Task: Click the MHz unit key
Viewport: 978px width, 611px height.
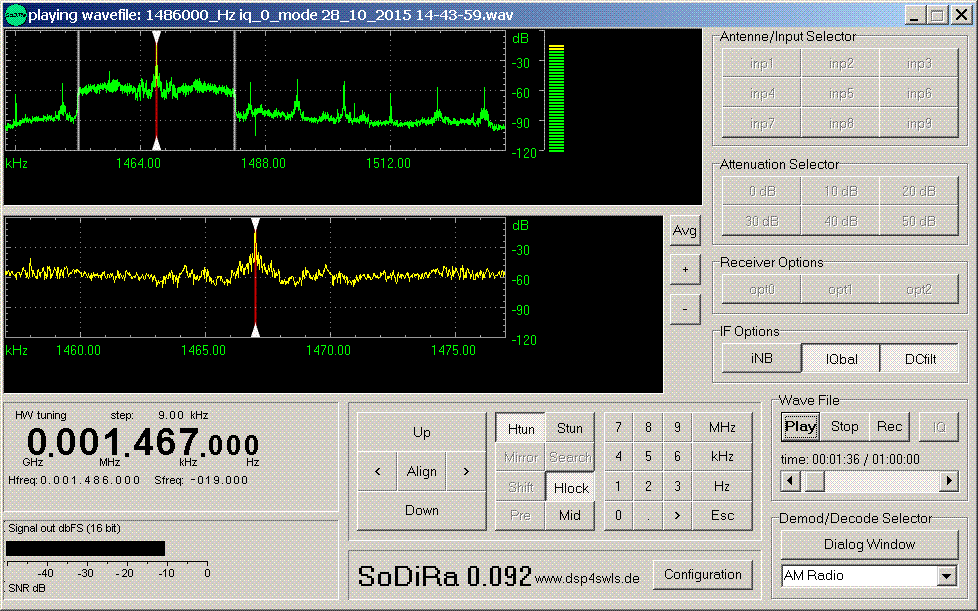Action: 722,428
